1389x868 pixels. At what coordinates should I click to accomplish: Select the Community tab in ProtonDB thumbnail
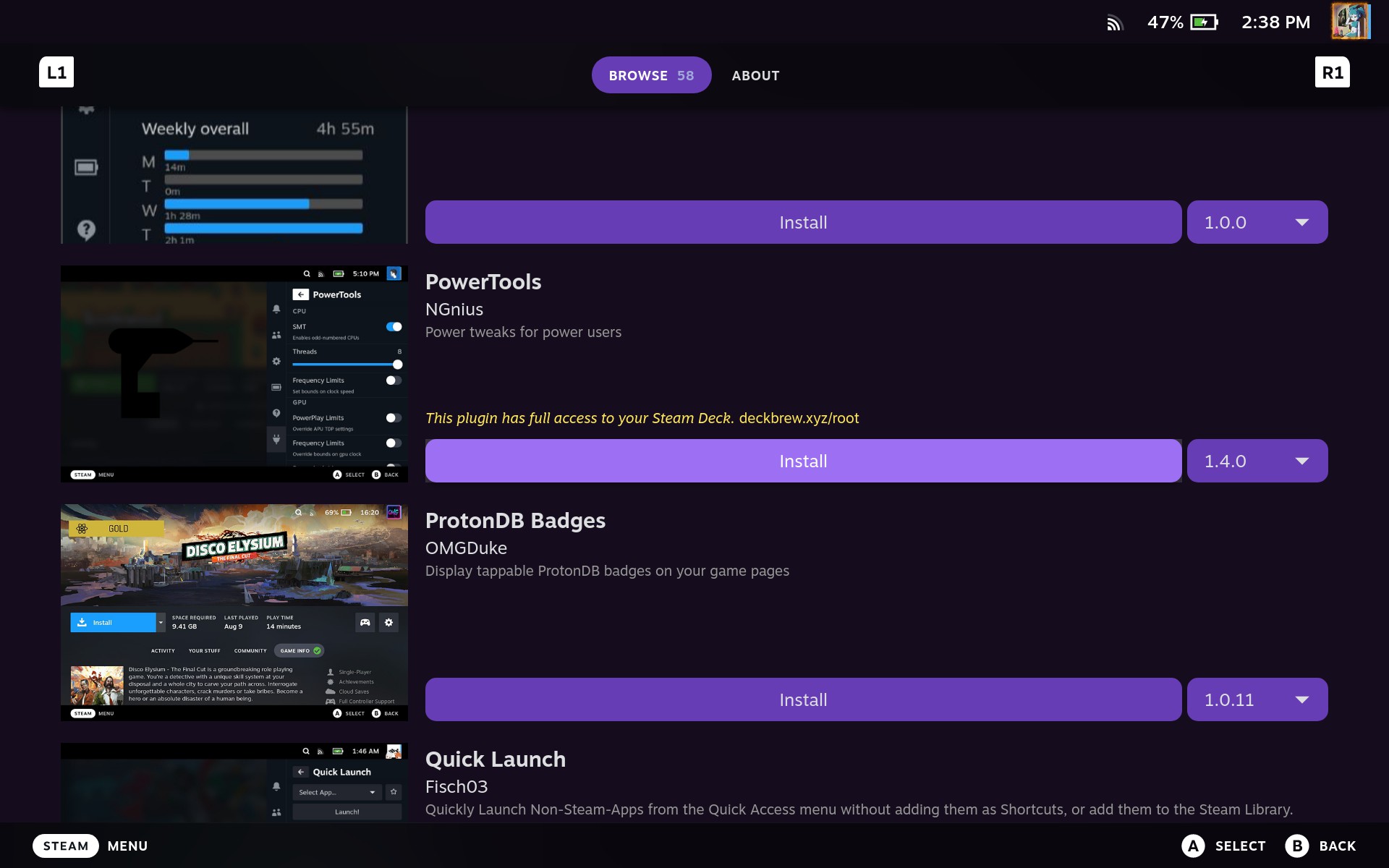[250, 650]
